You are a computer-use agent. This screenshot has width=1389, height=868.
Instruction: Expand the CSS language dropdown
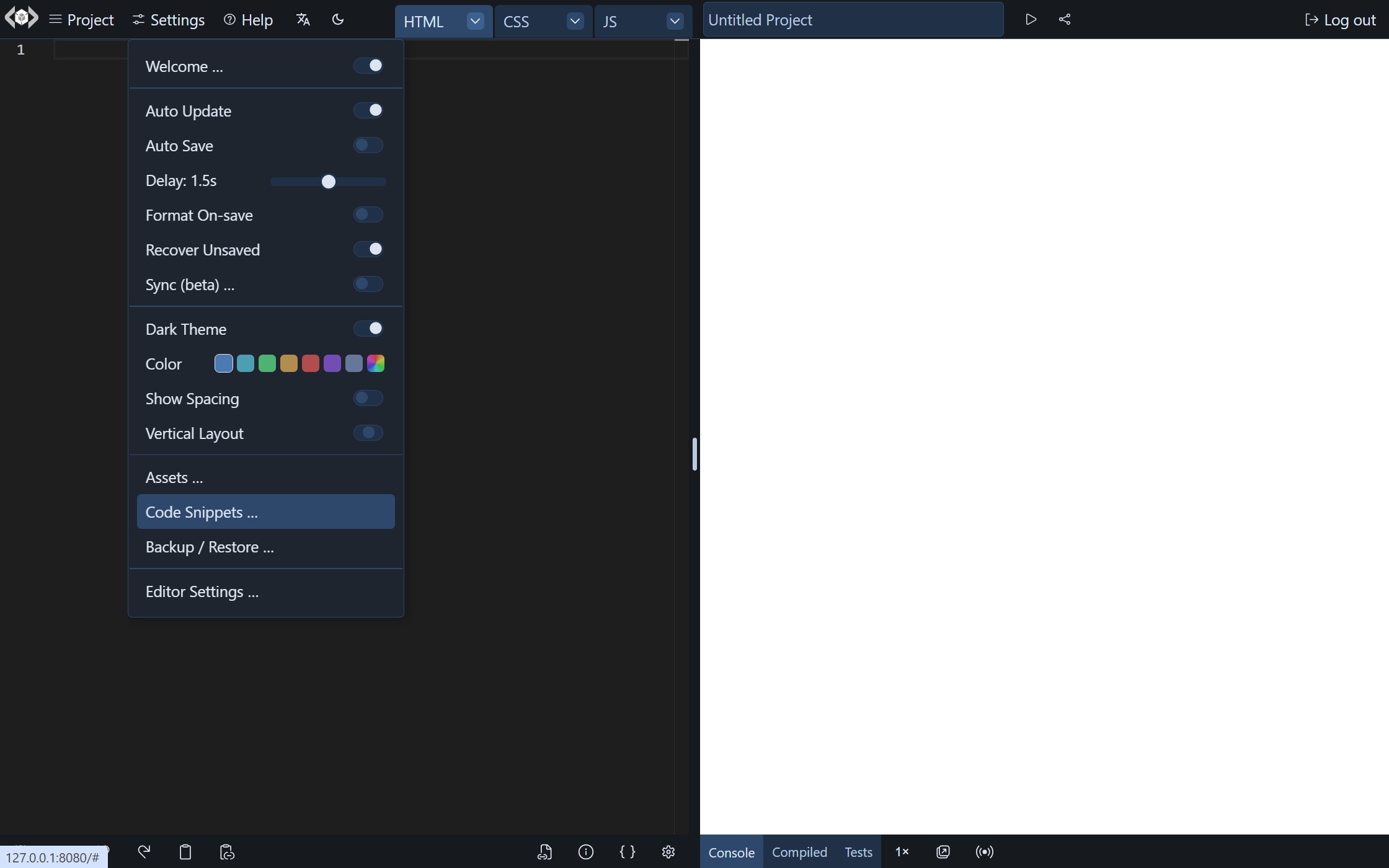[x=574, y=21]
